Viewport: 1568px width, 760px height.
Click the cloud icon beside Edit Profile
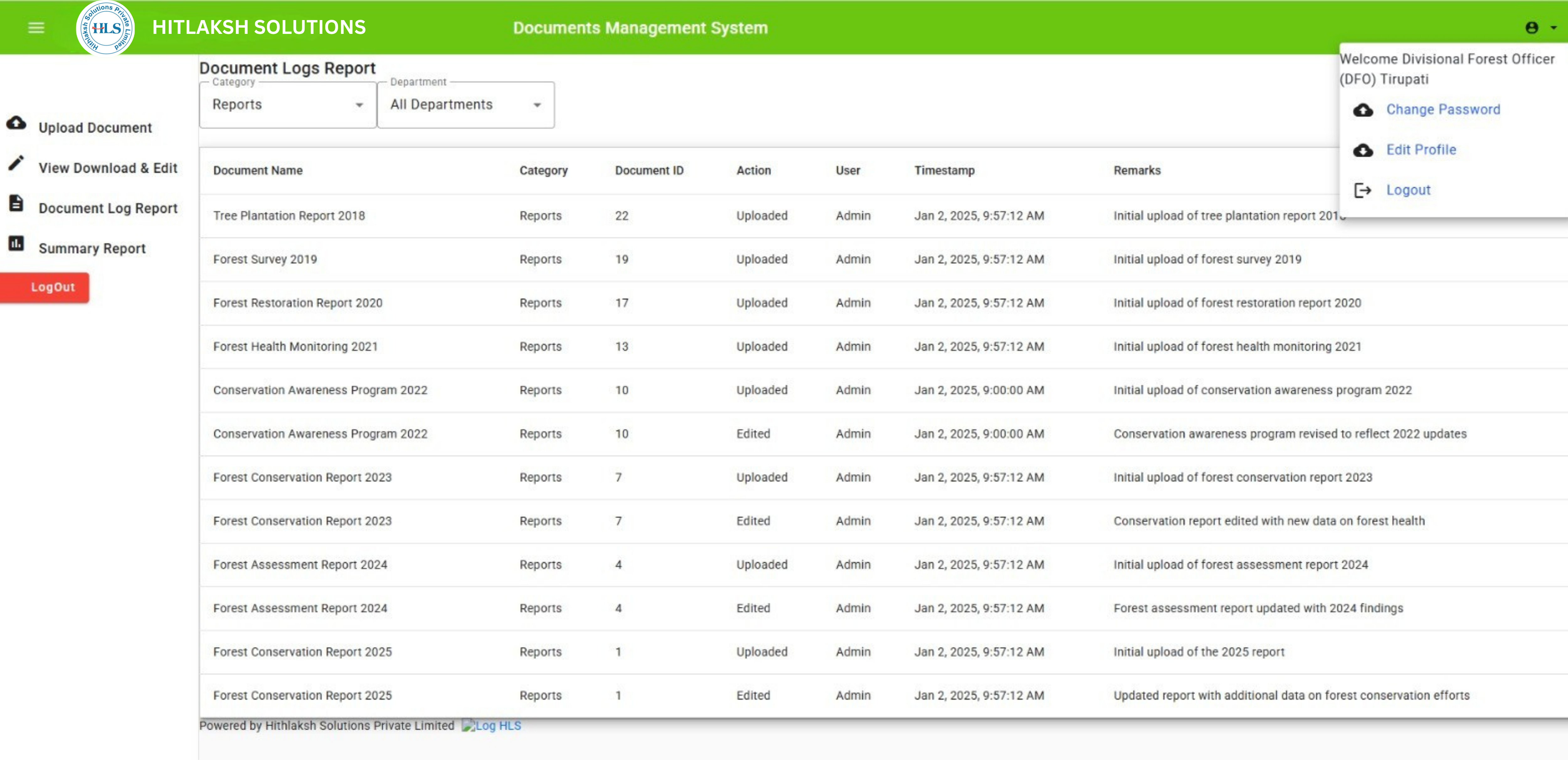click(x=1363, y=150)
